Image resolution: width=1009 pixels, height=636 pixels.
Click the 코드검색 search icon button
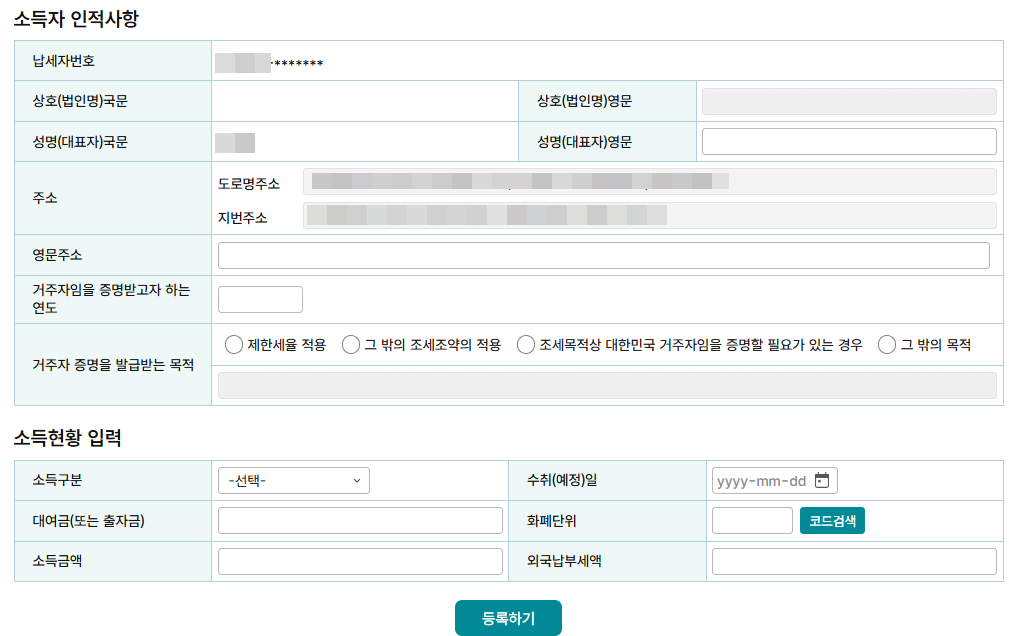pyautogui.click(x=831, y=520)
